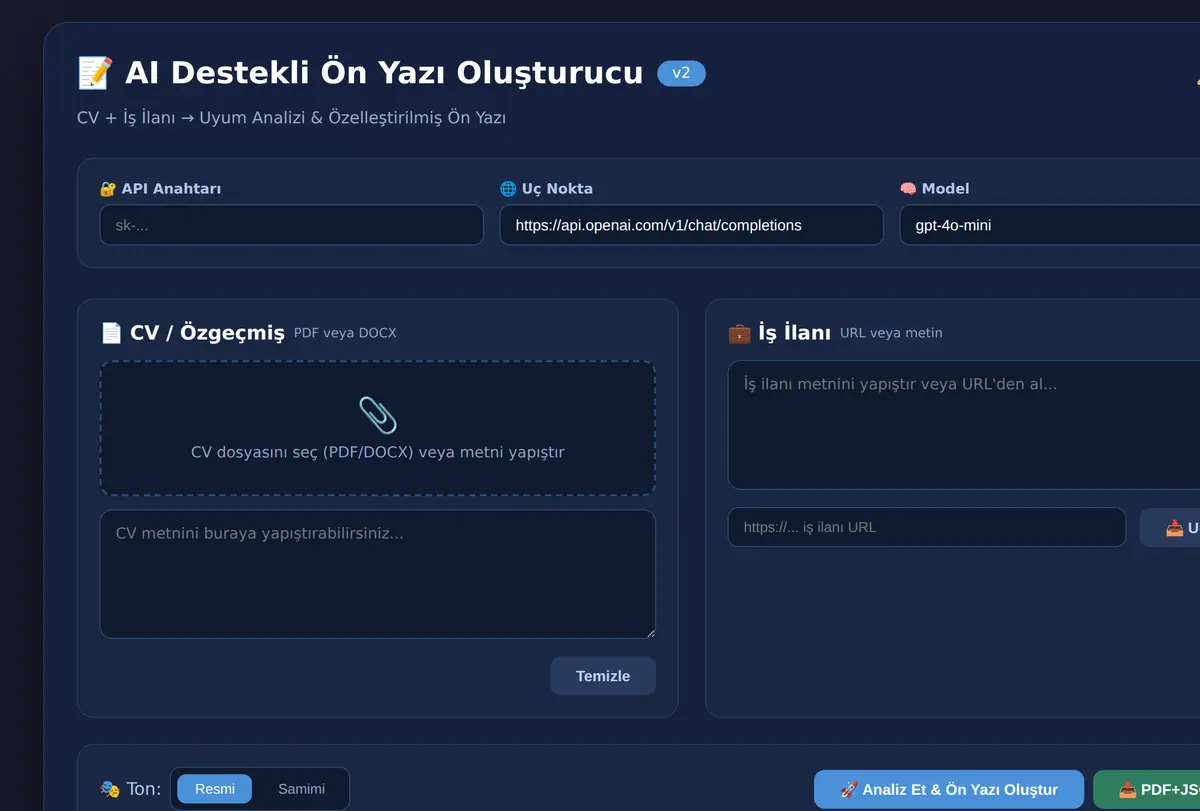
Task: Click Analiz Et & Ön Yazı Oluştur button
Action: 949,790
